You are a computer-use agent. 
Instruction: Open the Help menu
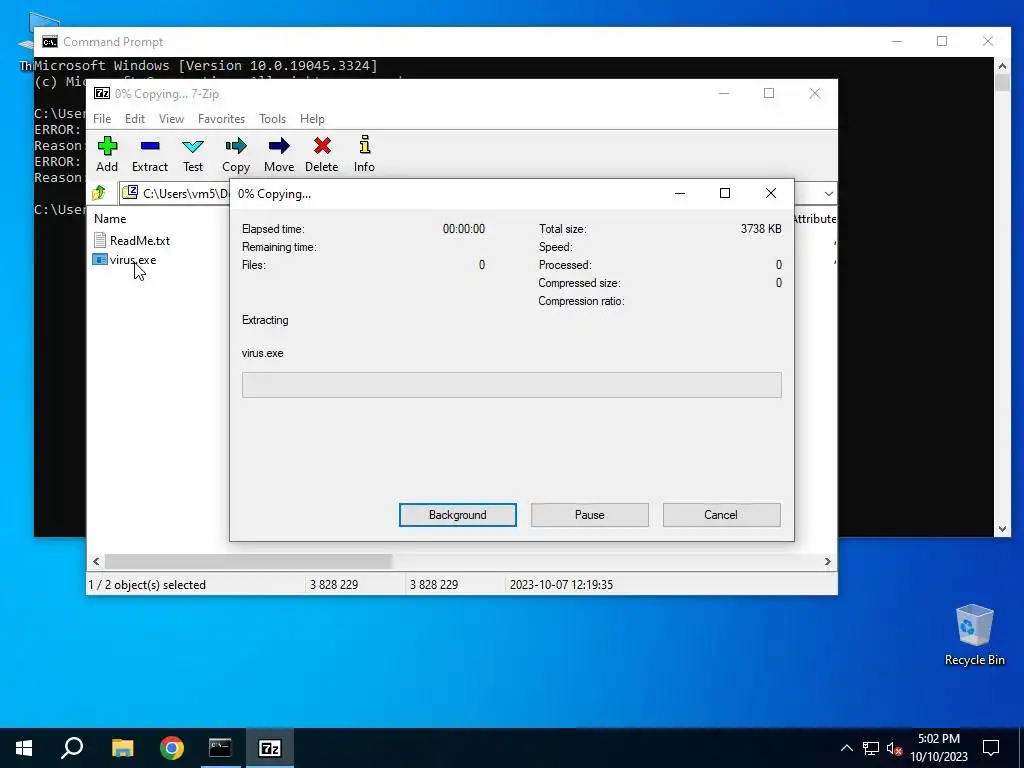[x=312, y=119]
